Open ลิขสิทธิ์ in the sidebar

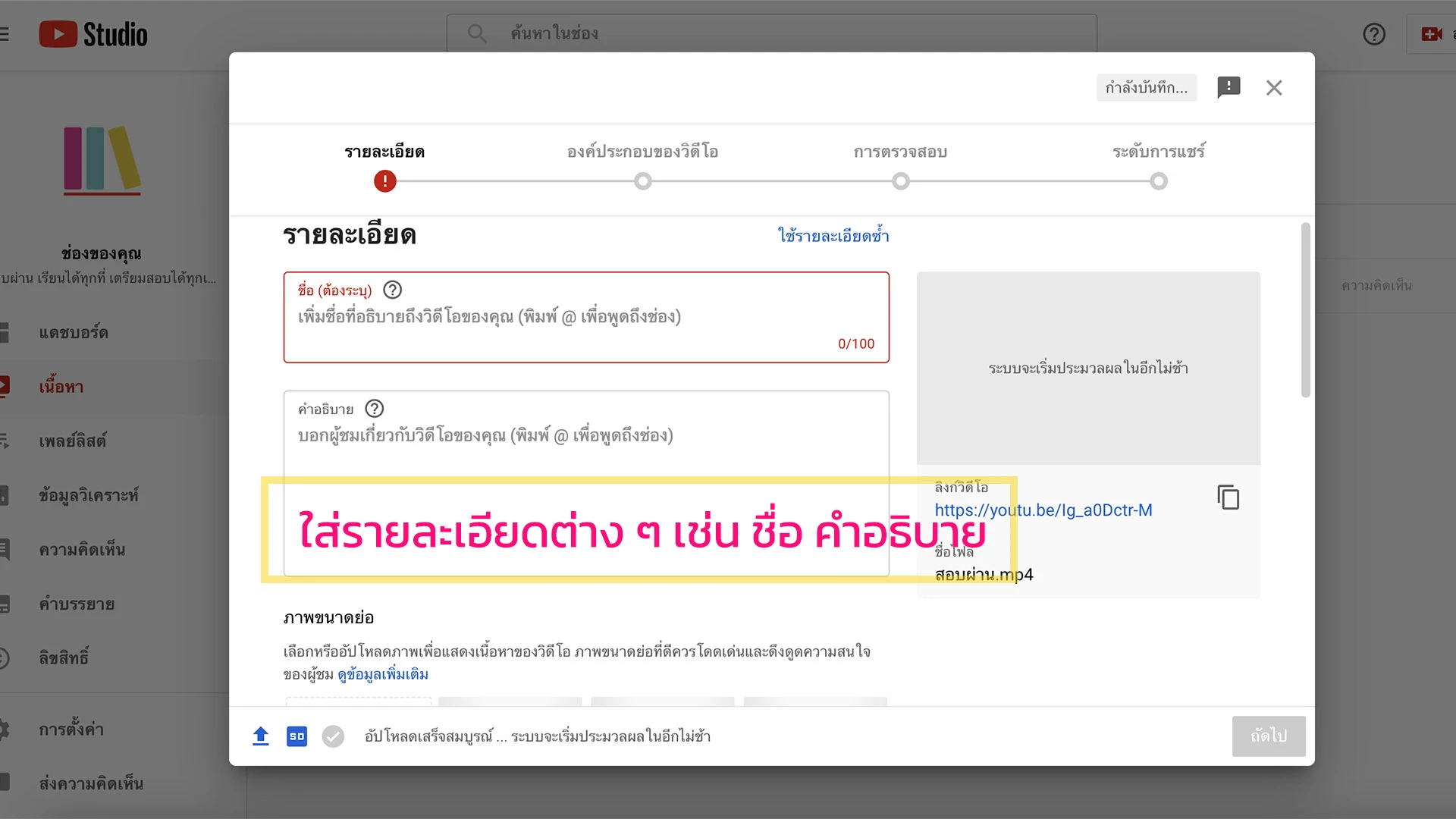(x=64, y=658)
